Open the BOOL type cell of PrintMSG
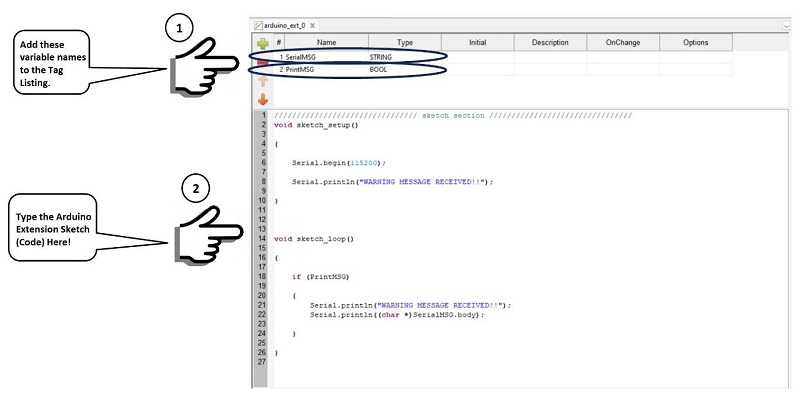 click(x=405, y=69)
